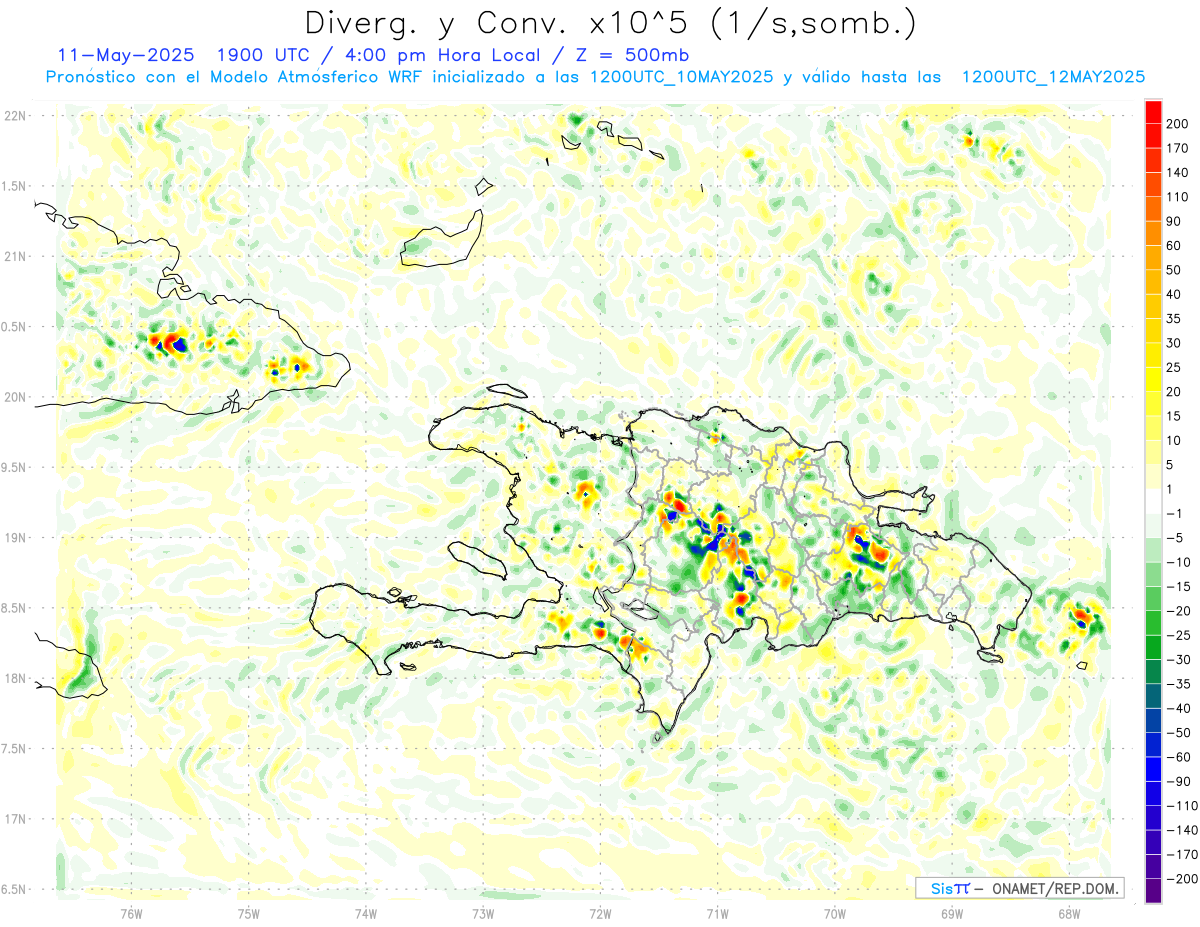Click the title 'Diverg. y Conv. x10^5 (1/s,somb.)'

click(610, 23)
